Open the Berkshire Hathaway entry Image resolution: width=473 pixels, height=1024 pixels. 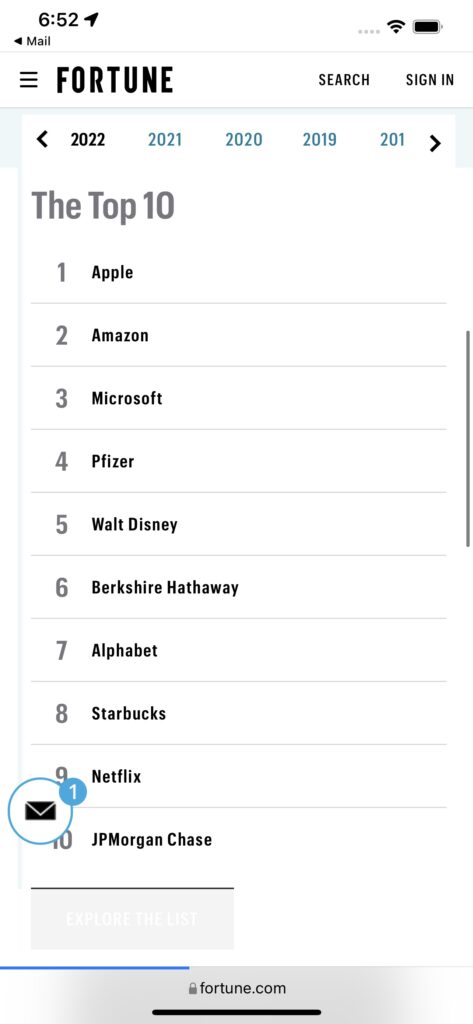pyautogui.click(x=238, y=588)
